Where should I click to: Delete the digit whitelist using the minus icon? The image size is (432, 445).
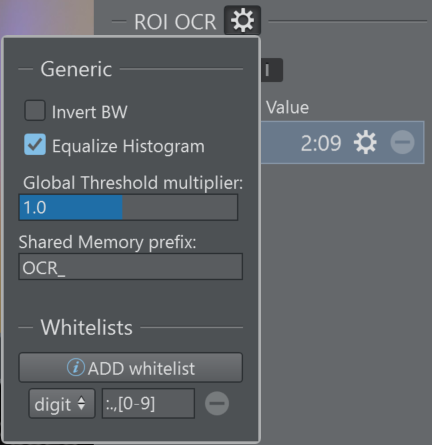pyautogui.click(x=217, y=404)
